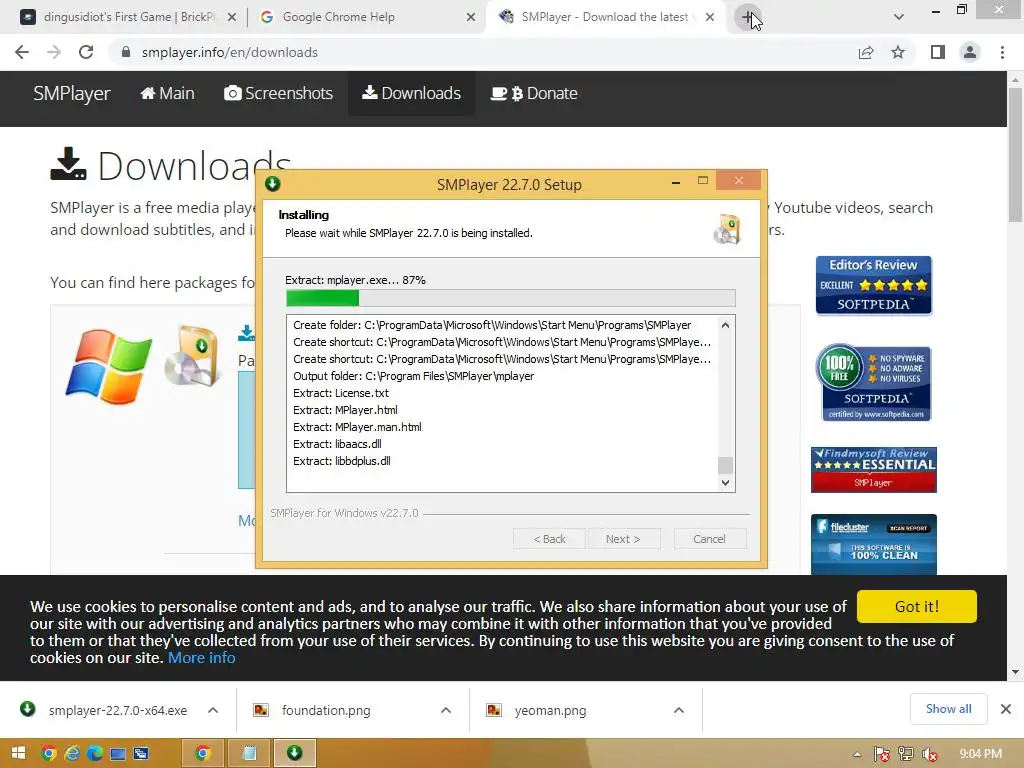Click the active Chrome taskbar window
This screenshot has width=1024, height=768.
(202, 754)
